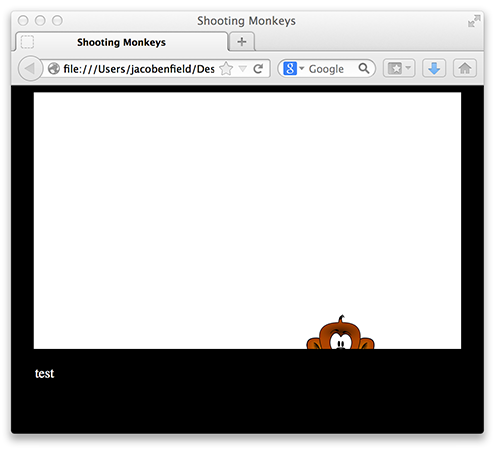Reload the page with the refresh icon
Screen dimensions: 500x449
click(258, 69)
